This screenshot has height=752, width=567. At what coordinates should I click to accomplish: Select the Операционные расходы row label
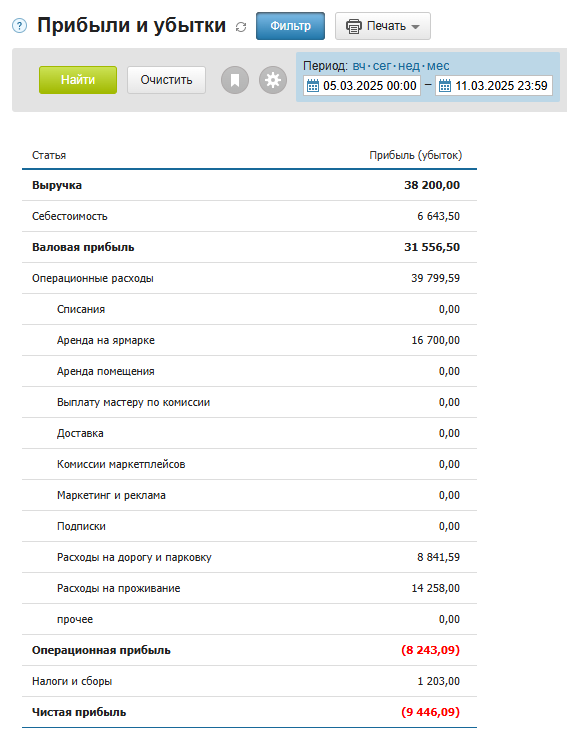93,278
